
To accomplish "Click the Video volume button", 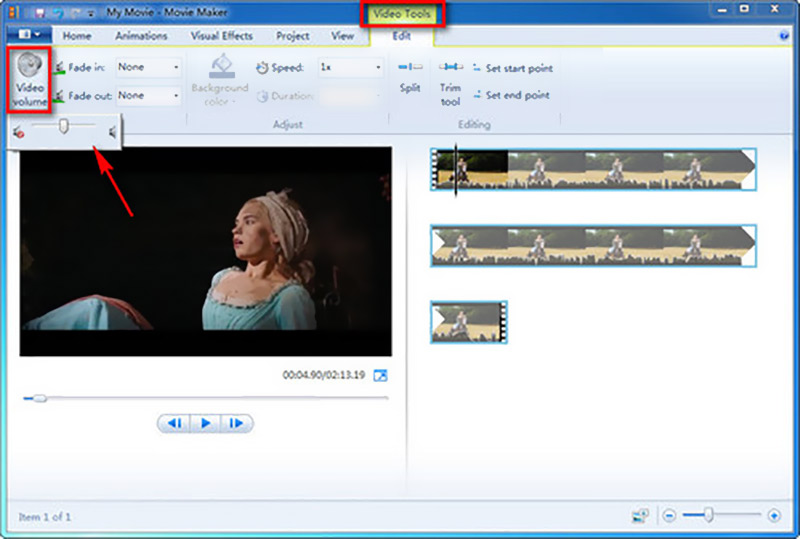I will 30,78.
